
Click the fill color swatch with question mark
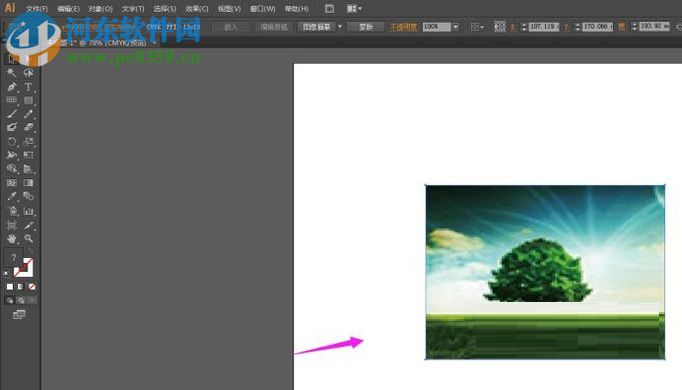click(x=13, y=257)
